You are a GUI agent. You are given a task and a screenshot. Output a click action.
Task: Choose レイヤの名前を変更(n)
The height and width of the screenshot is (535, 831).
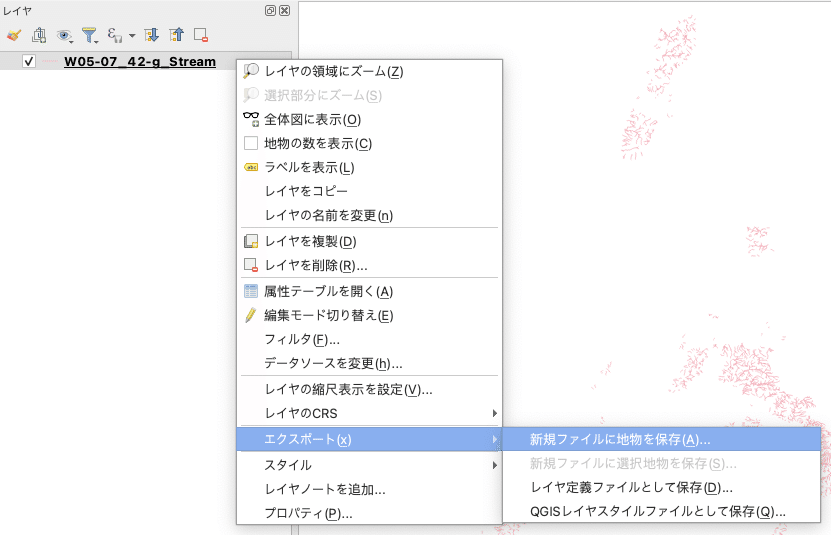pyautogui.click(x=369, y=215)
